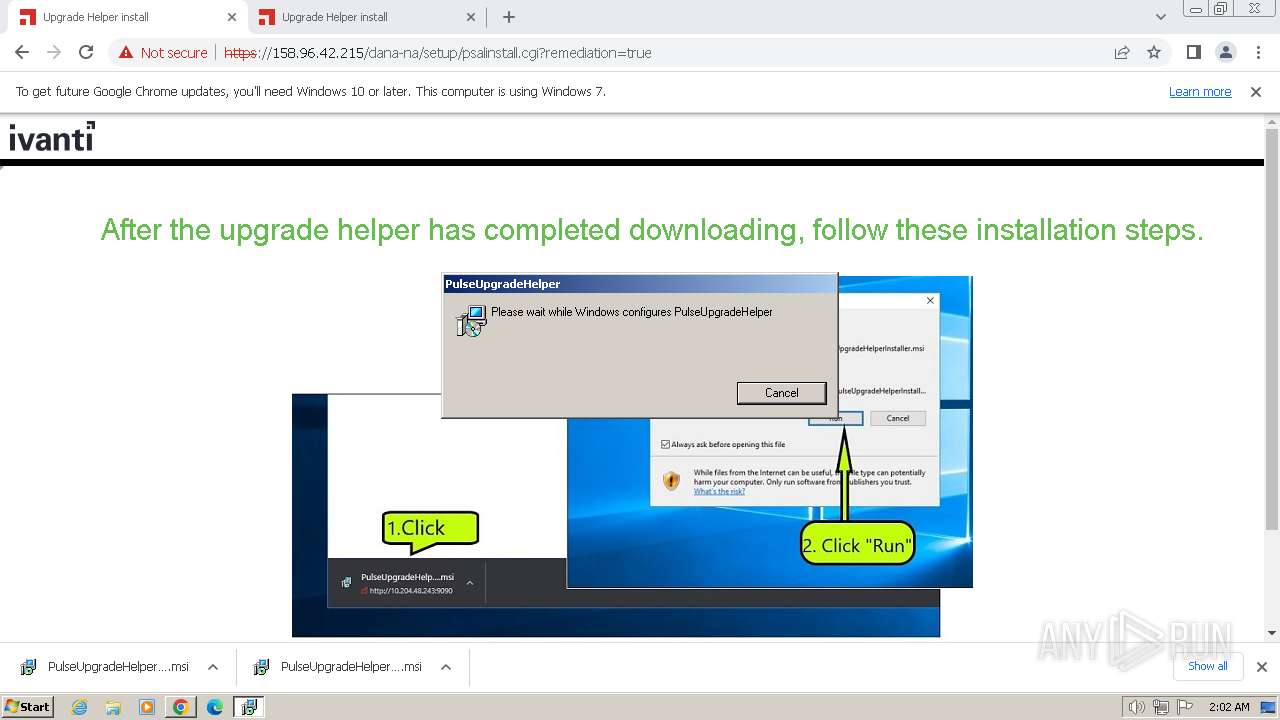This screenshot has height=720, width=1280.
Task: Click the ivanti logo
Action: (x=52, y=136)
